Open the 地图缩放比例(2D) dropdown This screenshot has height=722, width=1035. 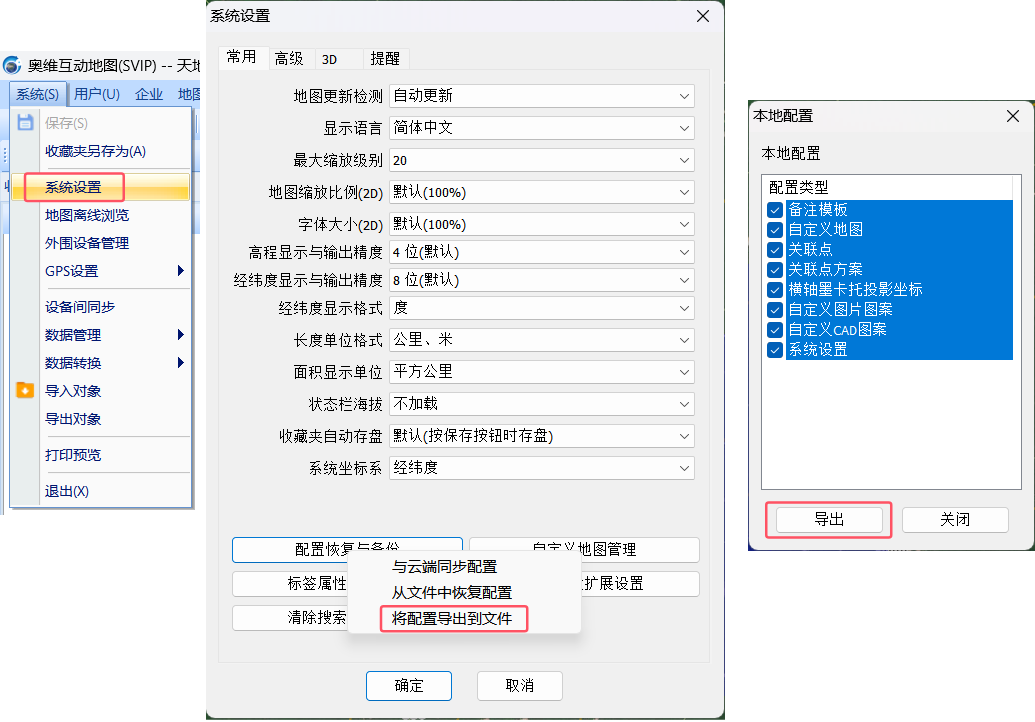(542, 192)
